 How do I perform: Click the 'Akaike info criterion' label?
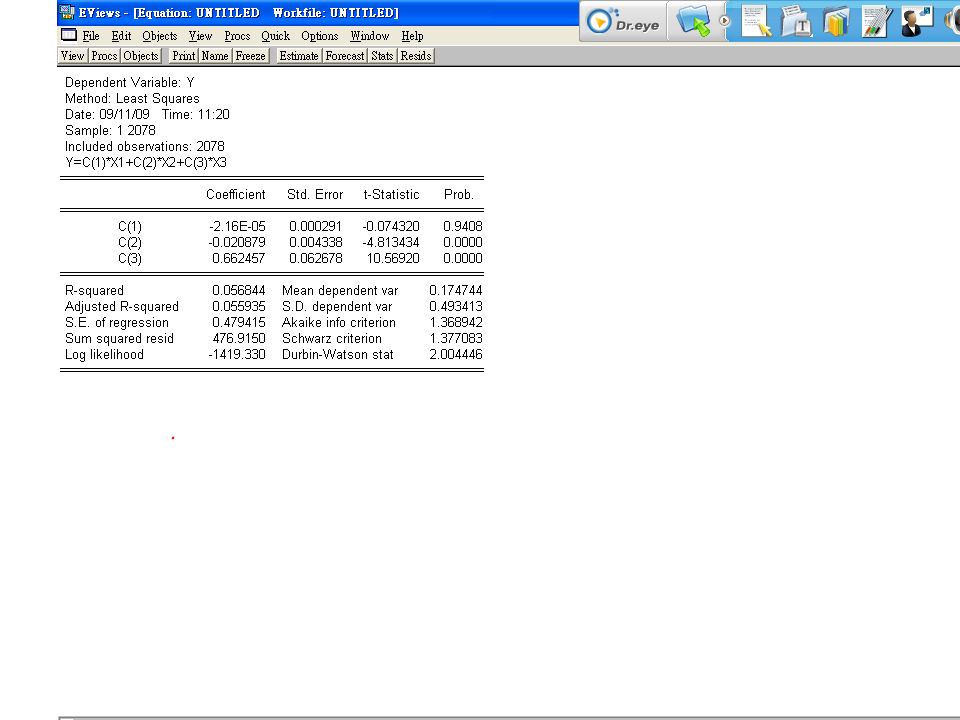click(339, 323)
